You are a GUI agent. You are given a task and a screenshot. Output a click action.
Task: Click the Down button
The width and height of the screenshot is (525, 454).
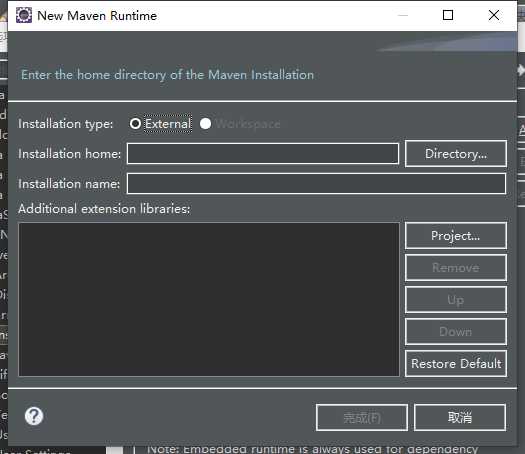pos(456,331)
